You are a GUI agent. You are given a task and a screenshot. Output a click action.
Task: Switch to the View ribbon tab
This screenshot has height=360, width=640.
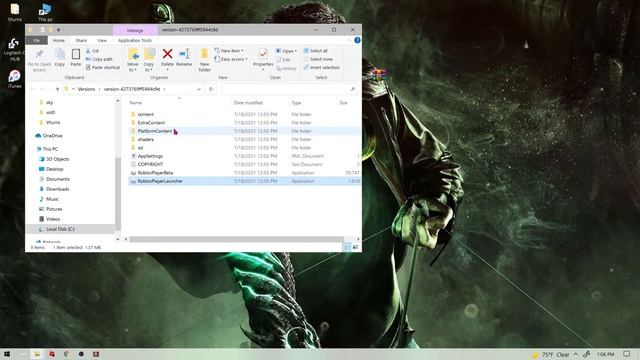[x=102, y=40]
